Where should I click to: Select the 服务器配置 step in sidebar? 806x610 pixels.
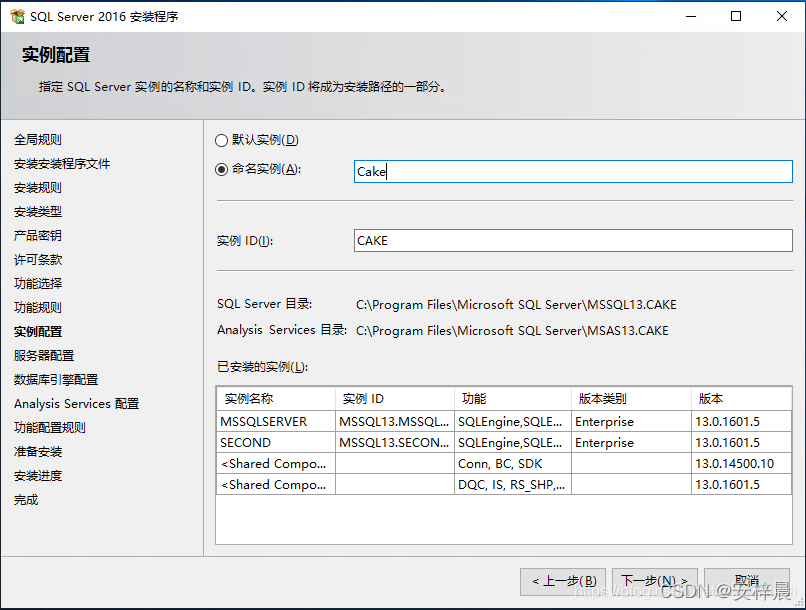tap(44, 356)
